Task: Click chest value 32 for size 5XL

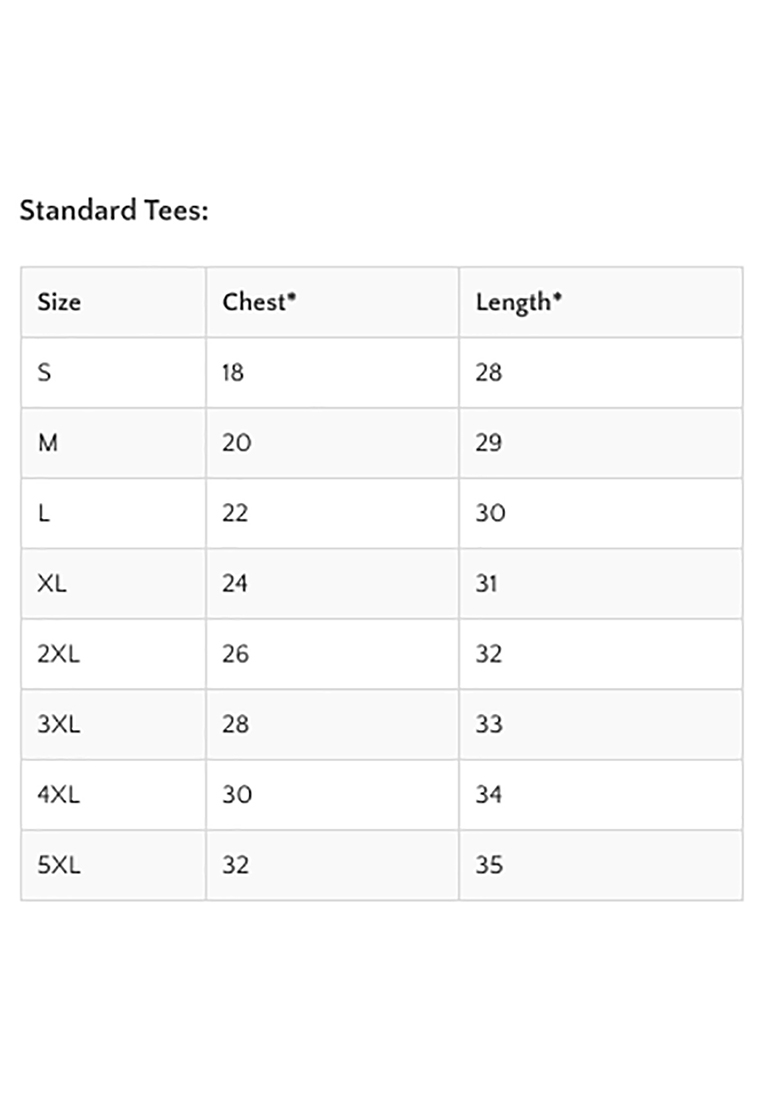Action: [x=235, y=865]
